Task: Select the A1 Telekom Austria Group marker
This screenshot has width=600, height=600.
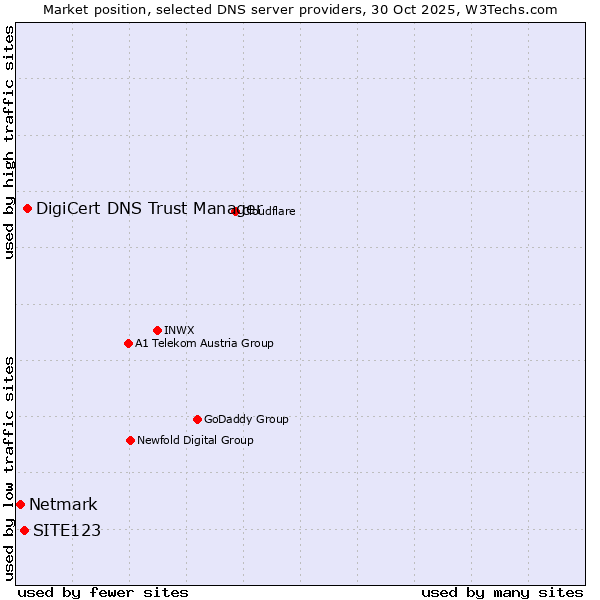Action: [x=128, y=343]
